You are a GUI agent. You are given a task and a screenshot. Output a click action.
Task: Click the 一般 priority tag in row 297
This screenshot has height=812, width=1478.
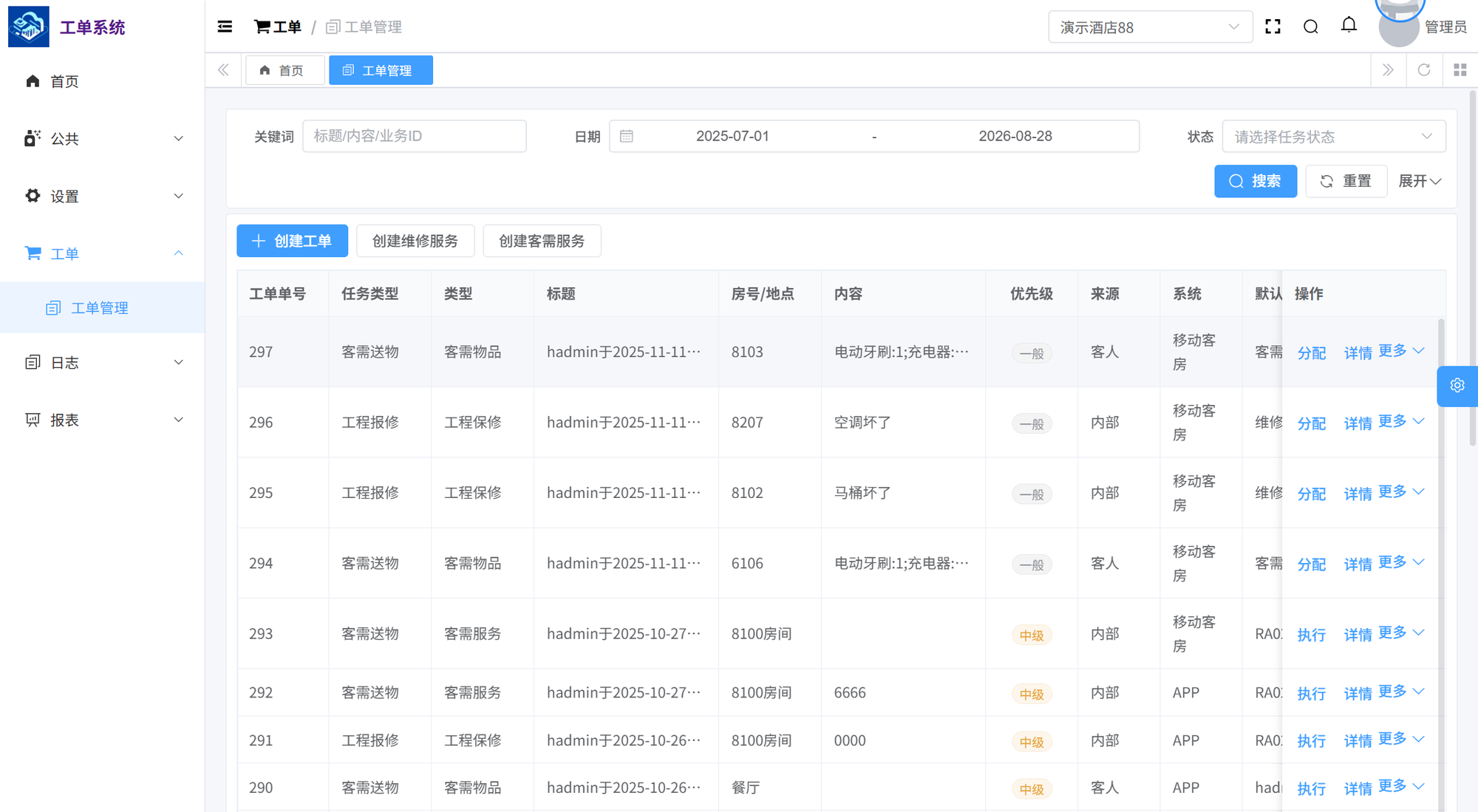1032,353
